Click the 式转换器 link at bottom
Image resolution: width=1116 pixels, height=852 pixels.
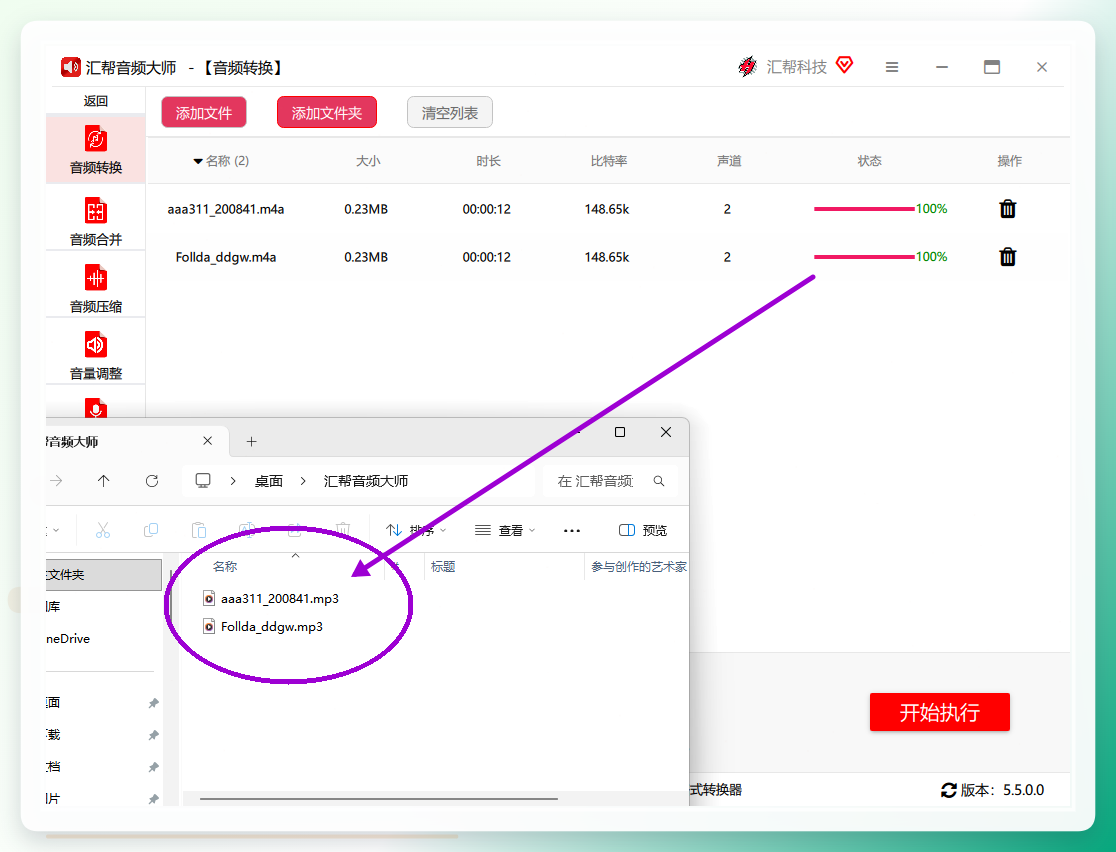pos(715,790)
